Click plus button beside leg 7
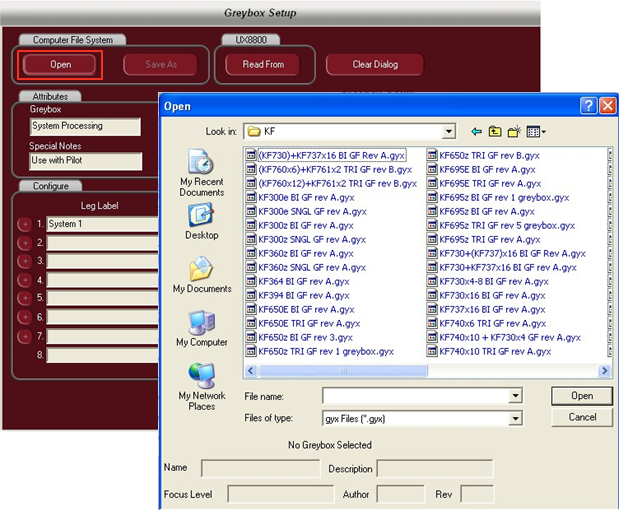Image resolution: width=619 pixels, height=511 pixels. [x=25, y=336]
